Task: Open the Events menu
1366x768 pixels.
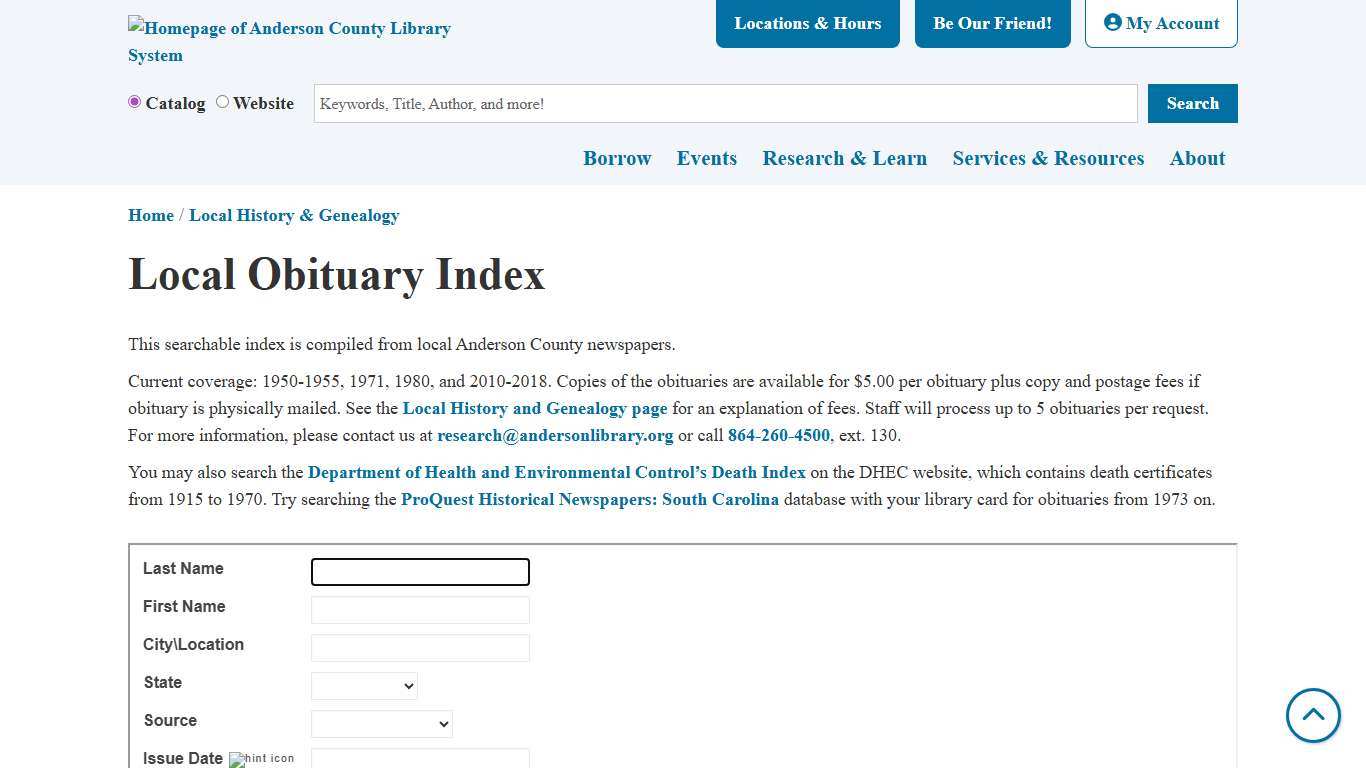Action: 707,158
